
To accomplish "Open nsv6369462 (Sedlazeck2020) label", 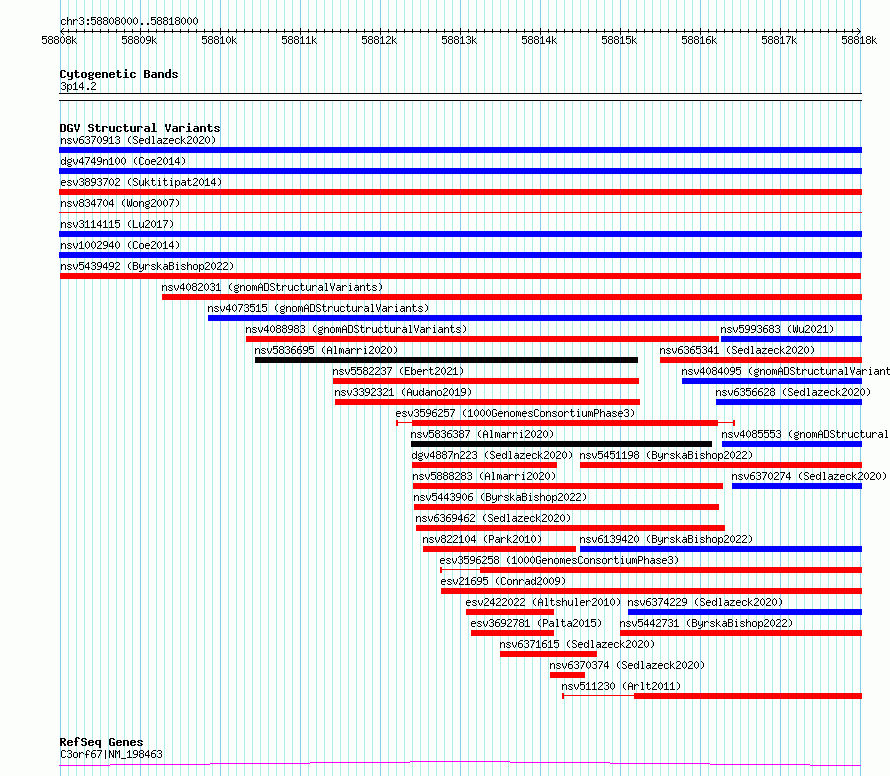I will [493, 518].
